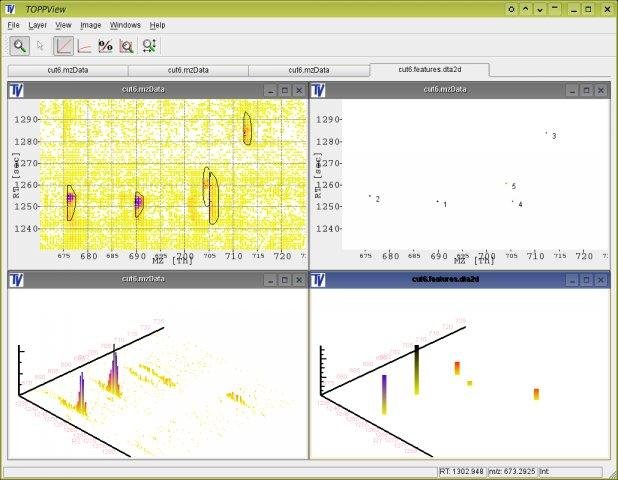Select the zoom magnifier tool
The image size is (618, 480).
click(19, 46)
